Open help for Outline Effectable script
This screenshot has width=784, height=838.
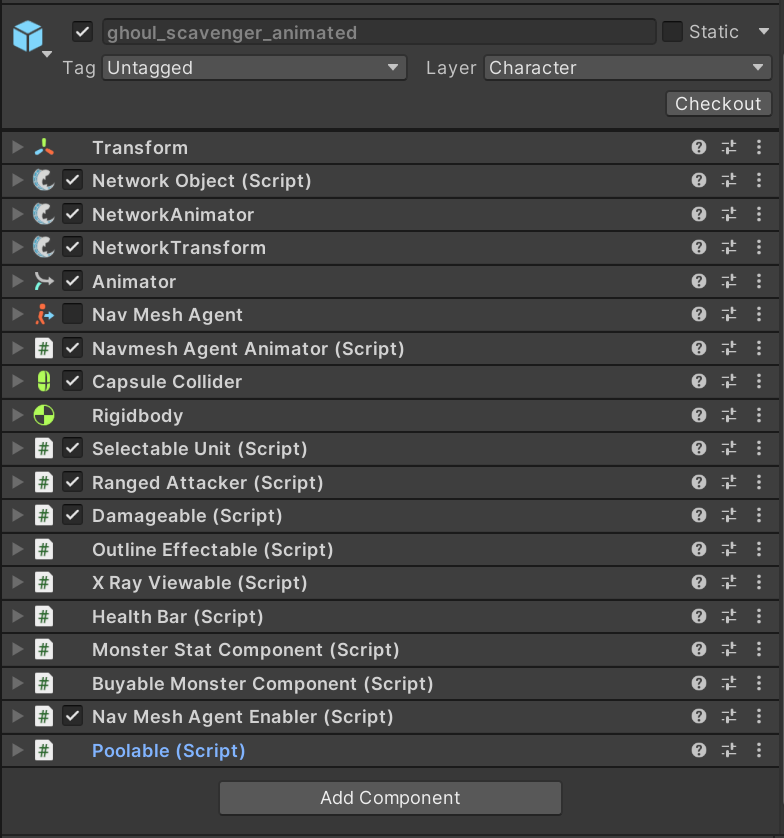698,549
